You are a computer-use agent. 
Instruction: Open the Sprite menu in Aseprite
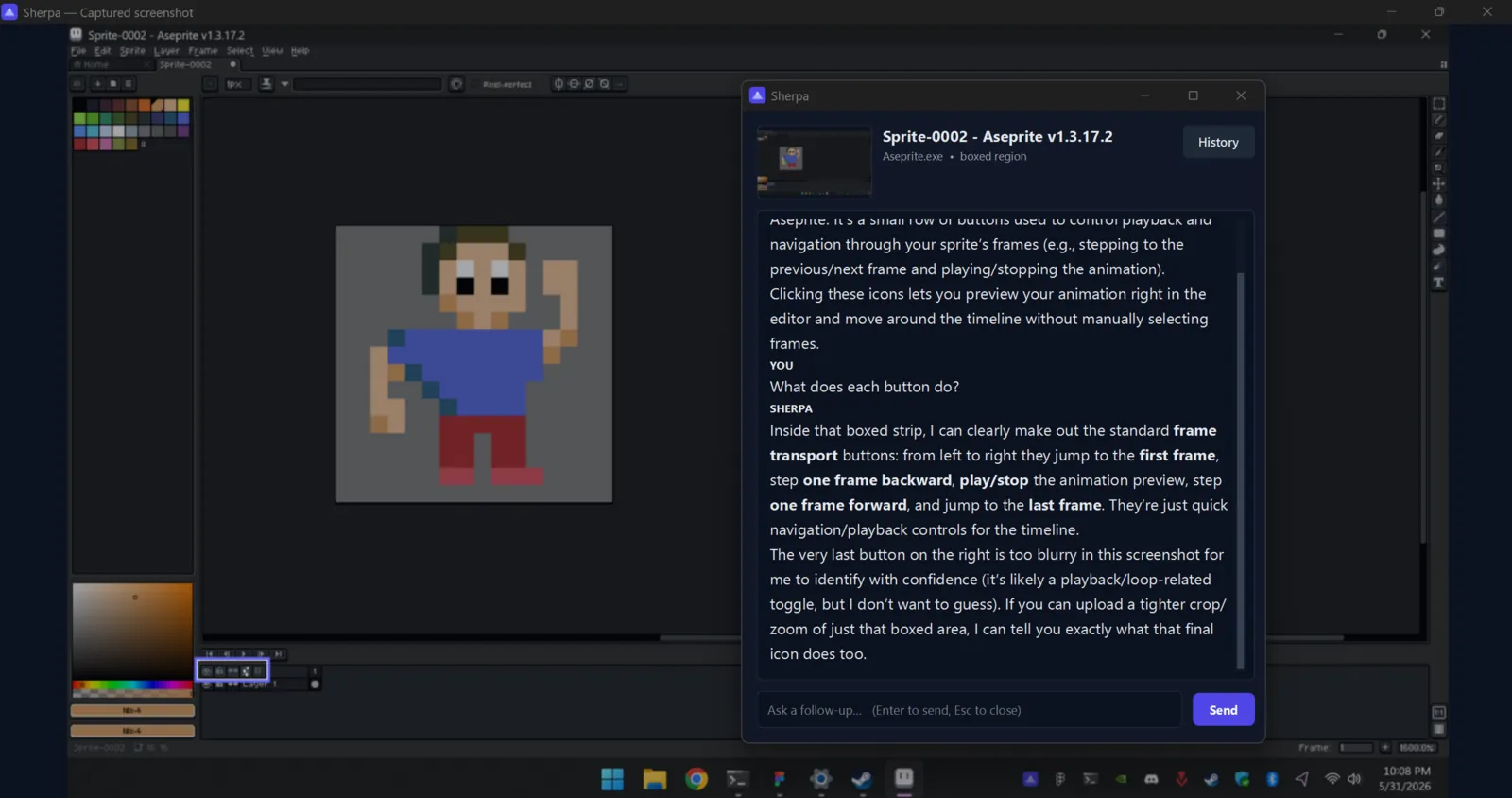[x=132, y=51]
